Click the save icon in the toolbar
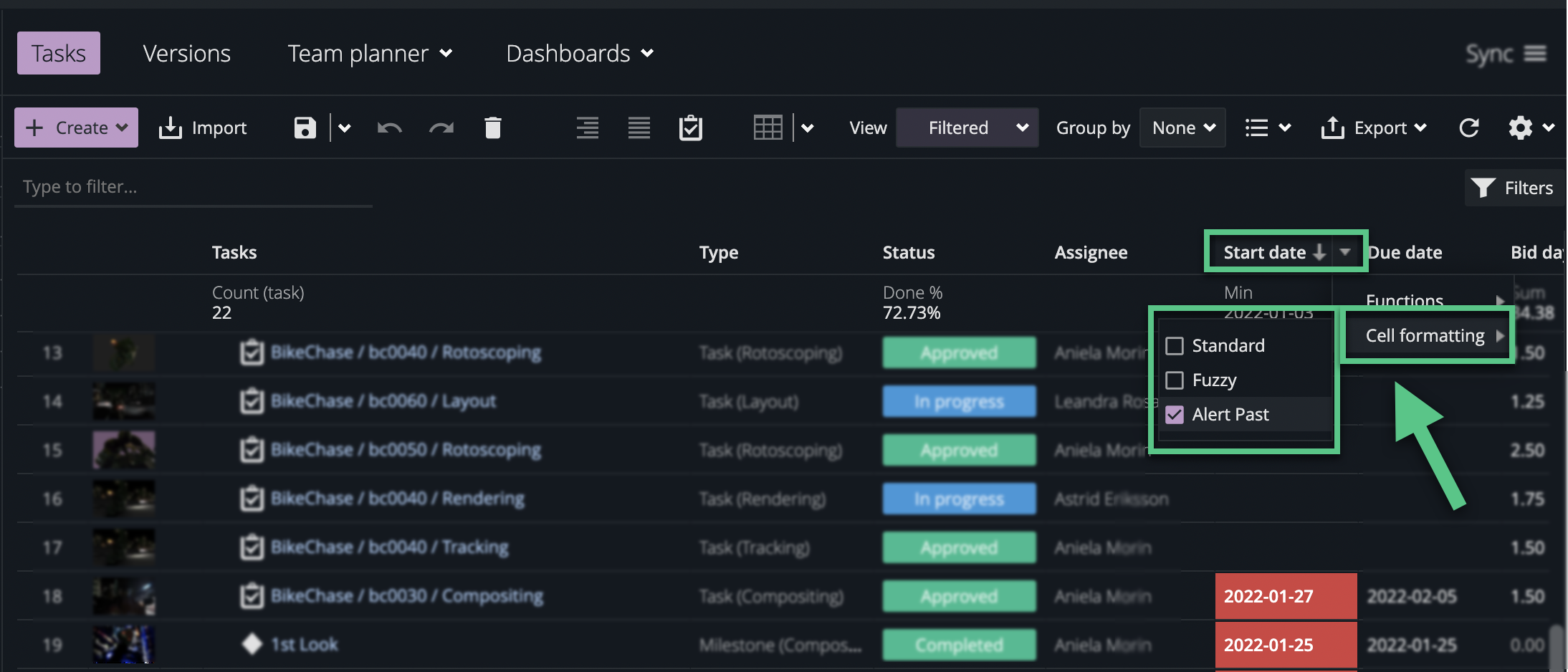1568x672 pixels. click(x=304, y=128)
